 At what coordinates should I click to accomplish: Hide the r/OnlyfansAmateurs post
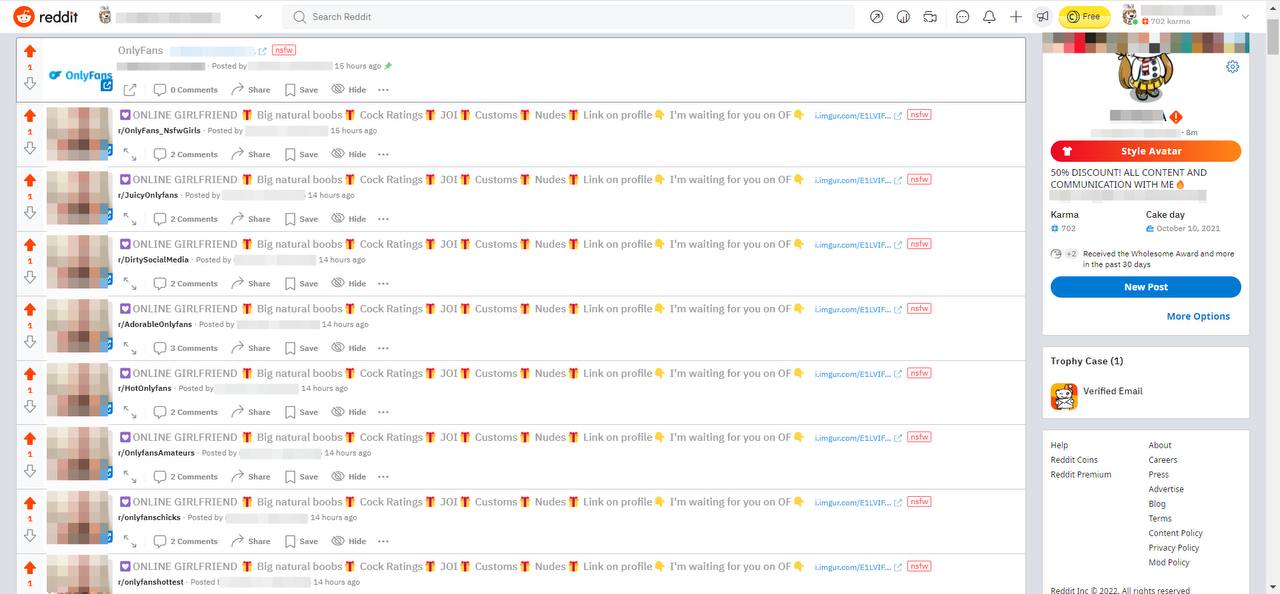click(x=349, y=477)
